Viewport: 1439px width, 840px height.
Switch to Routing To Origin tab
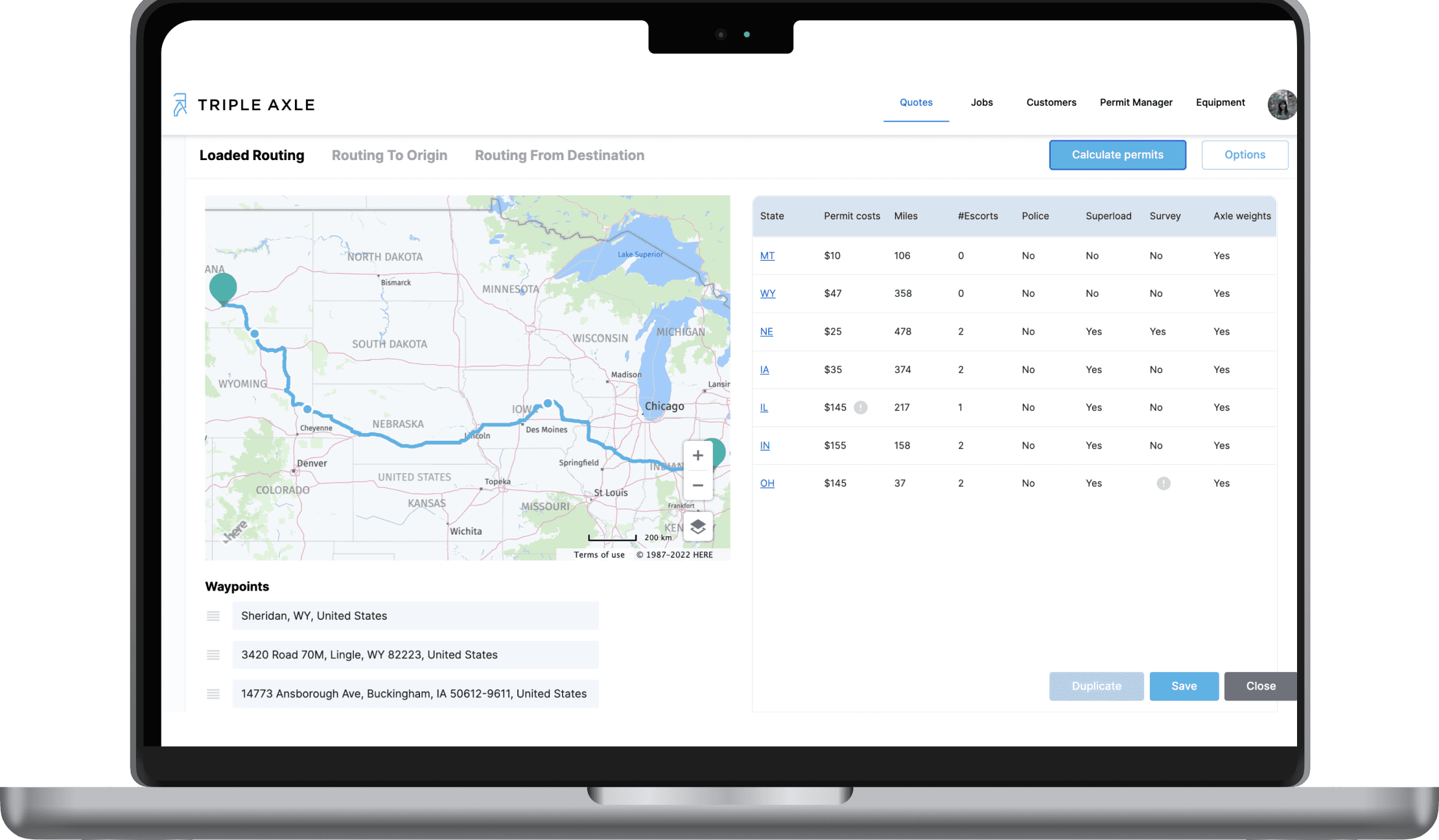tap(389, 156)
